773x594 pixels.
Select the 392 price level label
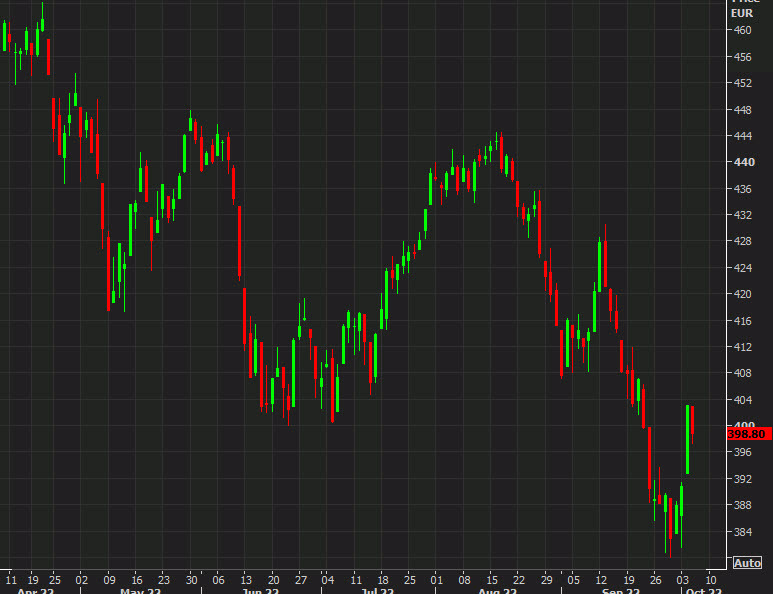pyautogui.click(x=742, y=479)
